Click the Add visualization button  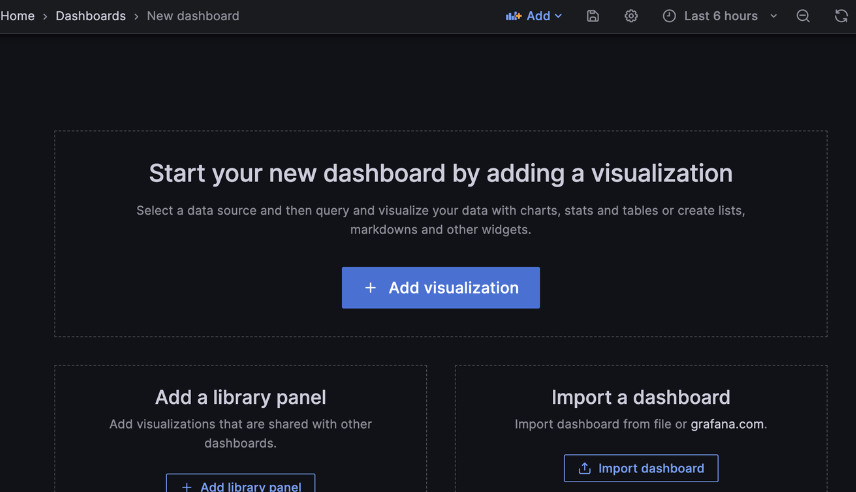pyautogui.click(x=441, y=288)
